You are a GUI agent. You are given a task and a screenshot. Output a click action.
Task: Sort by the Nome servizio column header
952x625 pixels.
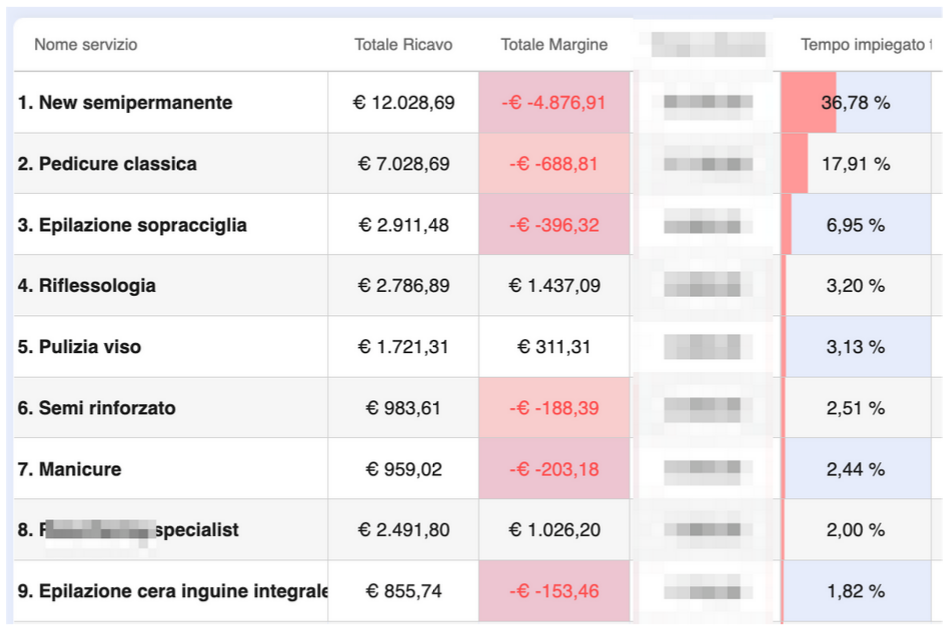86,45
